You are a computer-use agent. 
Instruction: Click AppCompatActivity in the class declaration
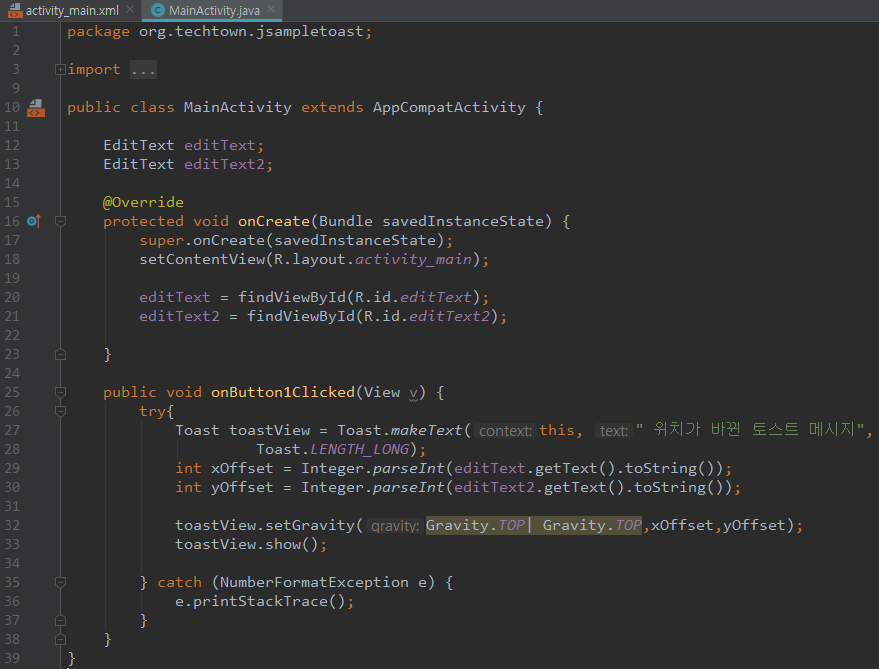point(449,107)
